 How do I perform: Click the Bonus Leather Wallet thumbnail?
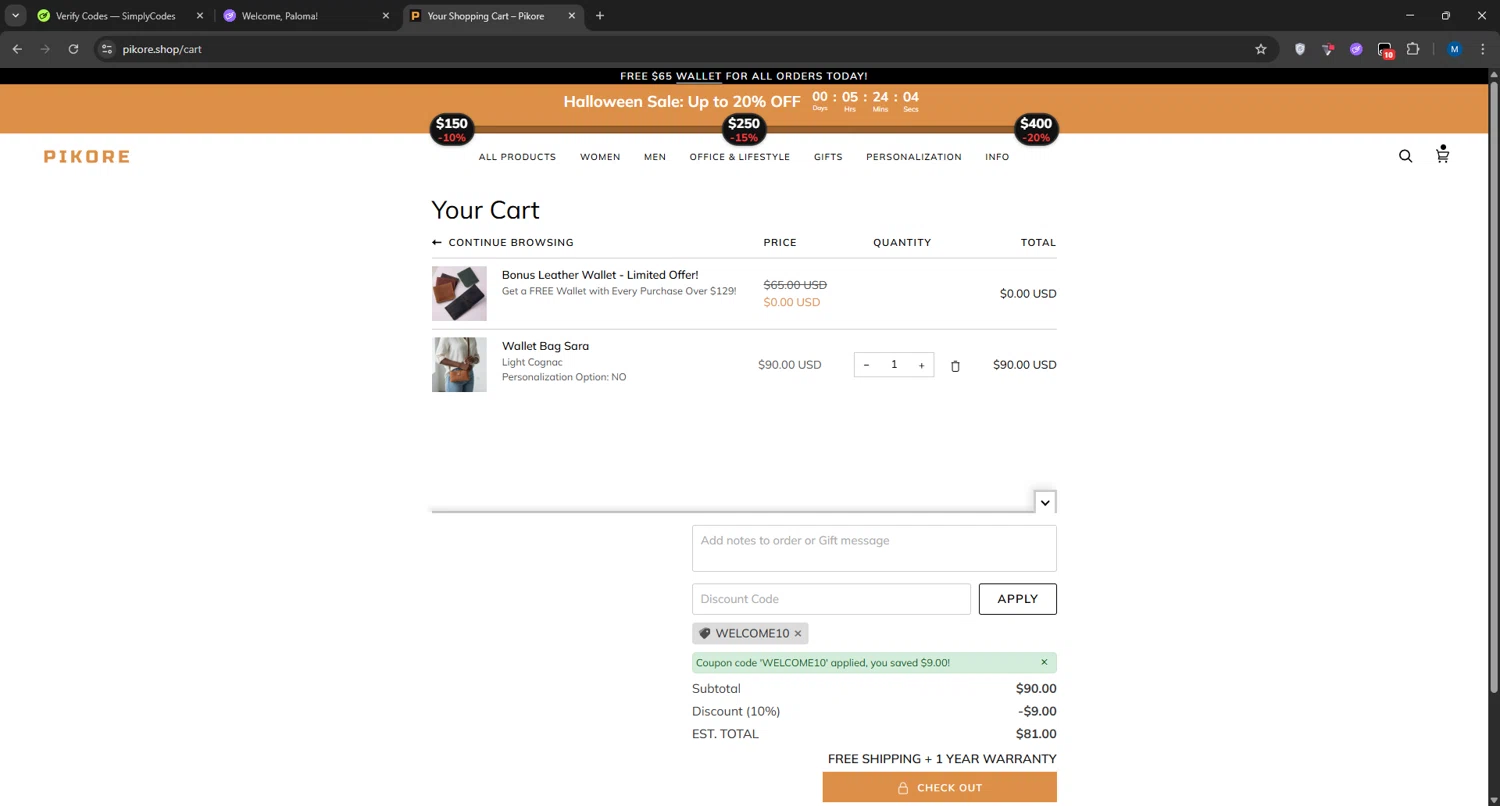coord(459,293)
